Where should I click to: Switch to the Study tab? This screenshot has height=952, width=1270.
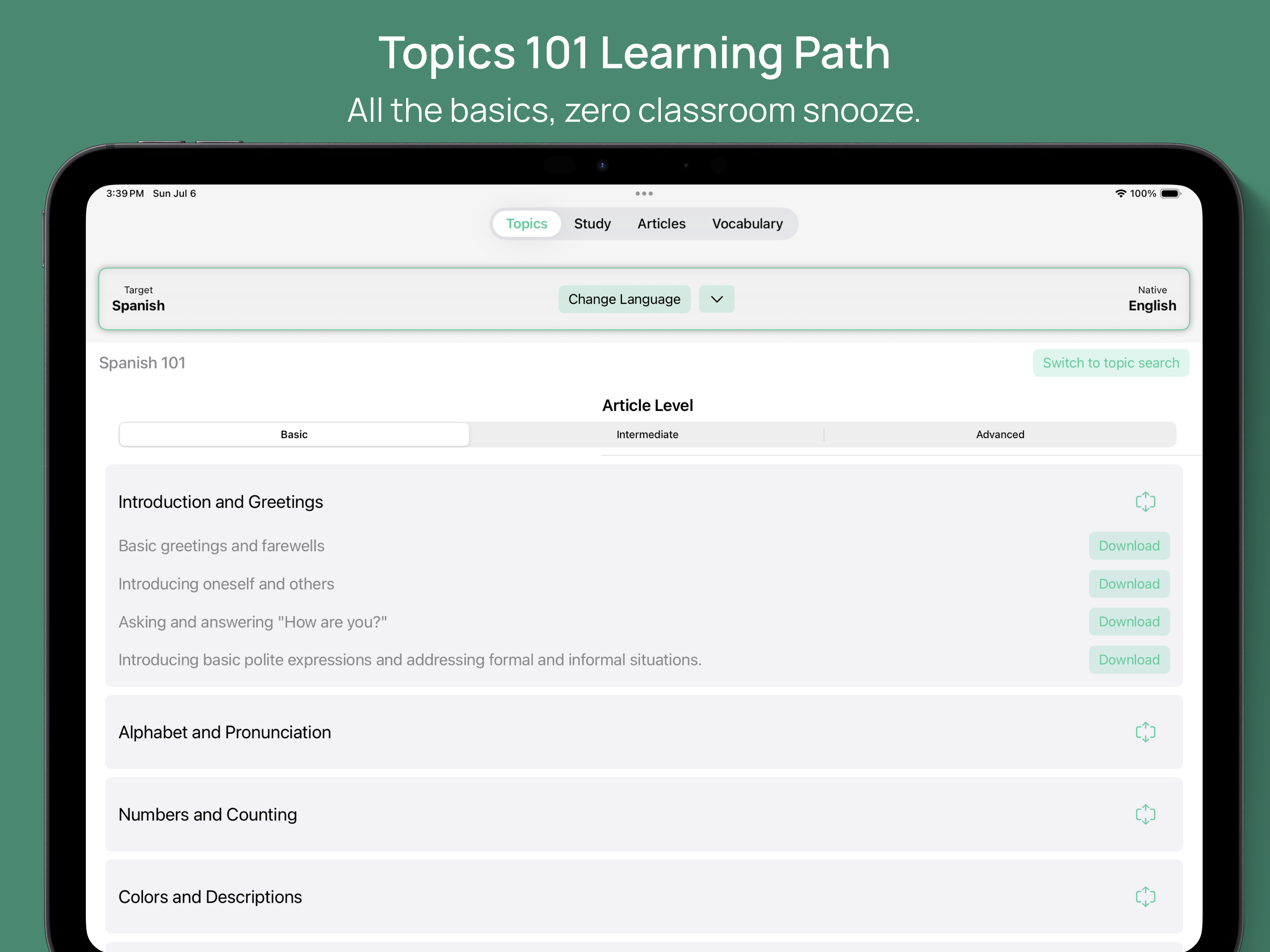coord(593,224)
